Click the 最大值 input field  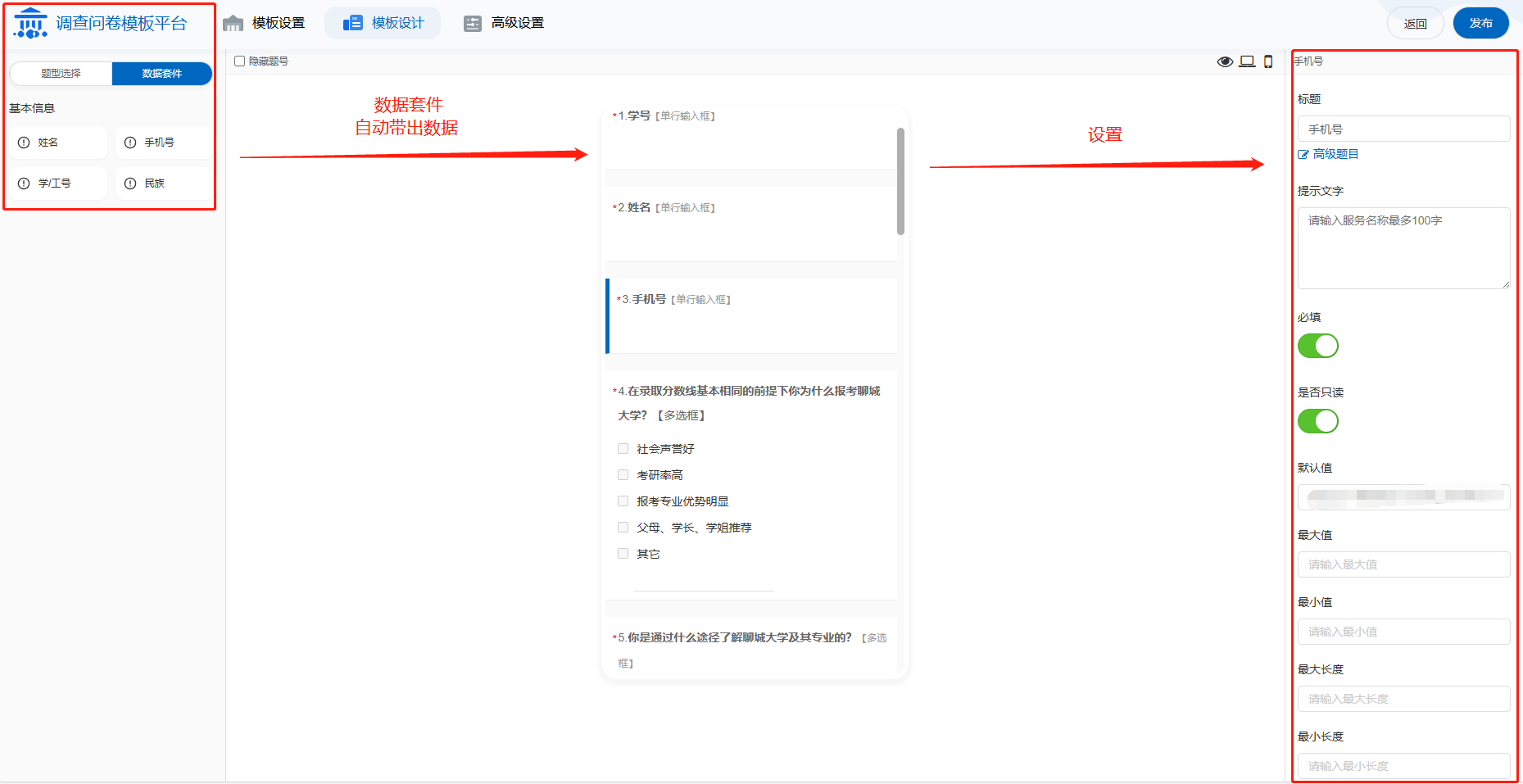1403,564
